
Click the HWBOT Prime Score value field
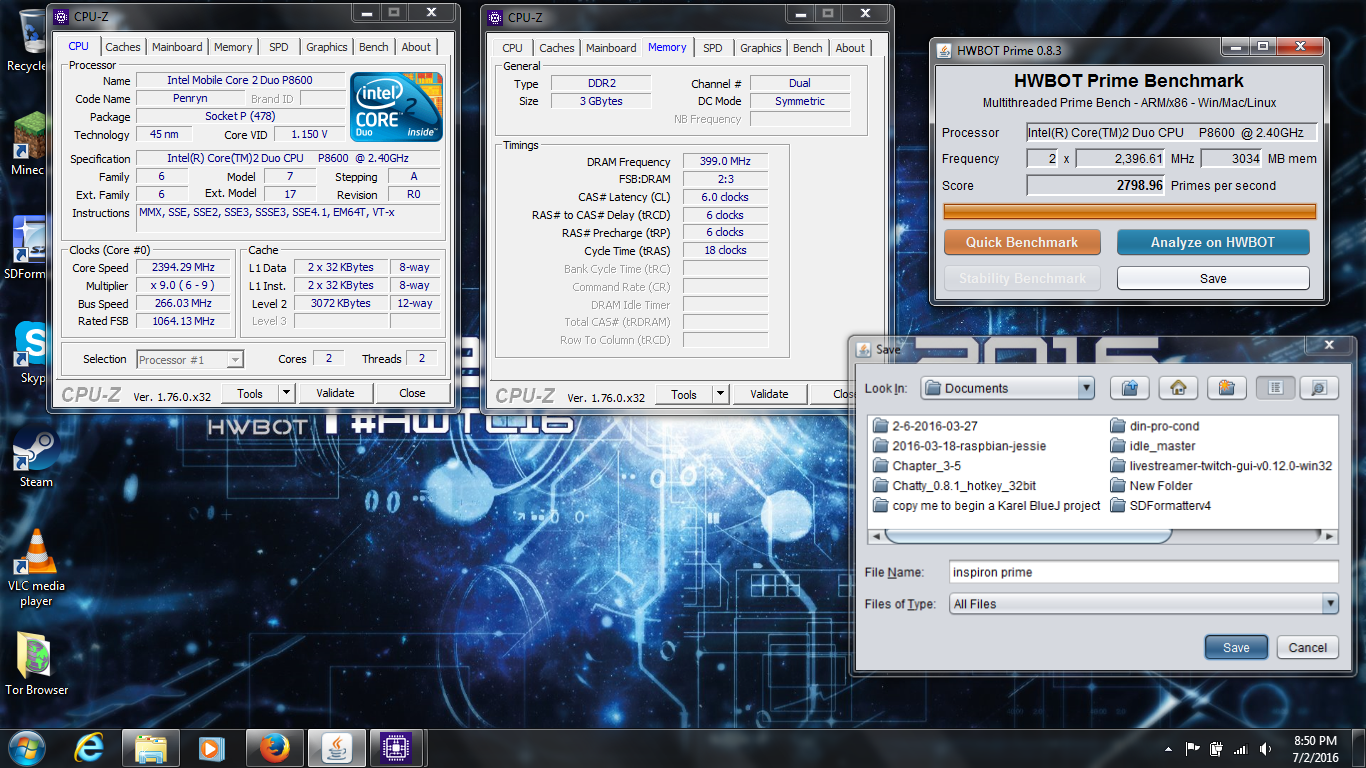(x=1097, y=185)
